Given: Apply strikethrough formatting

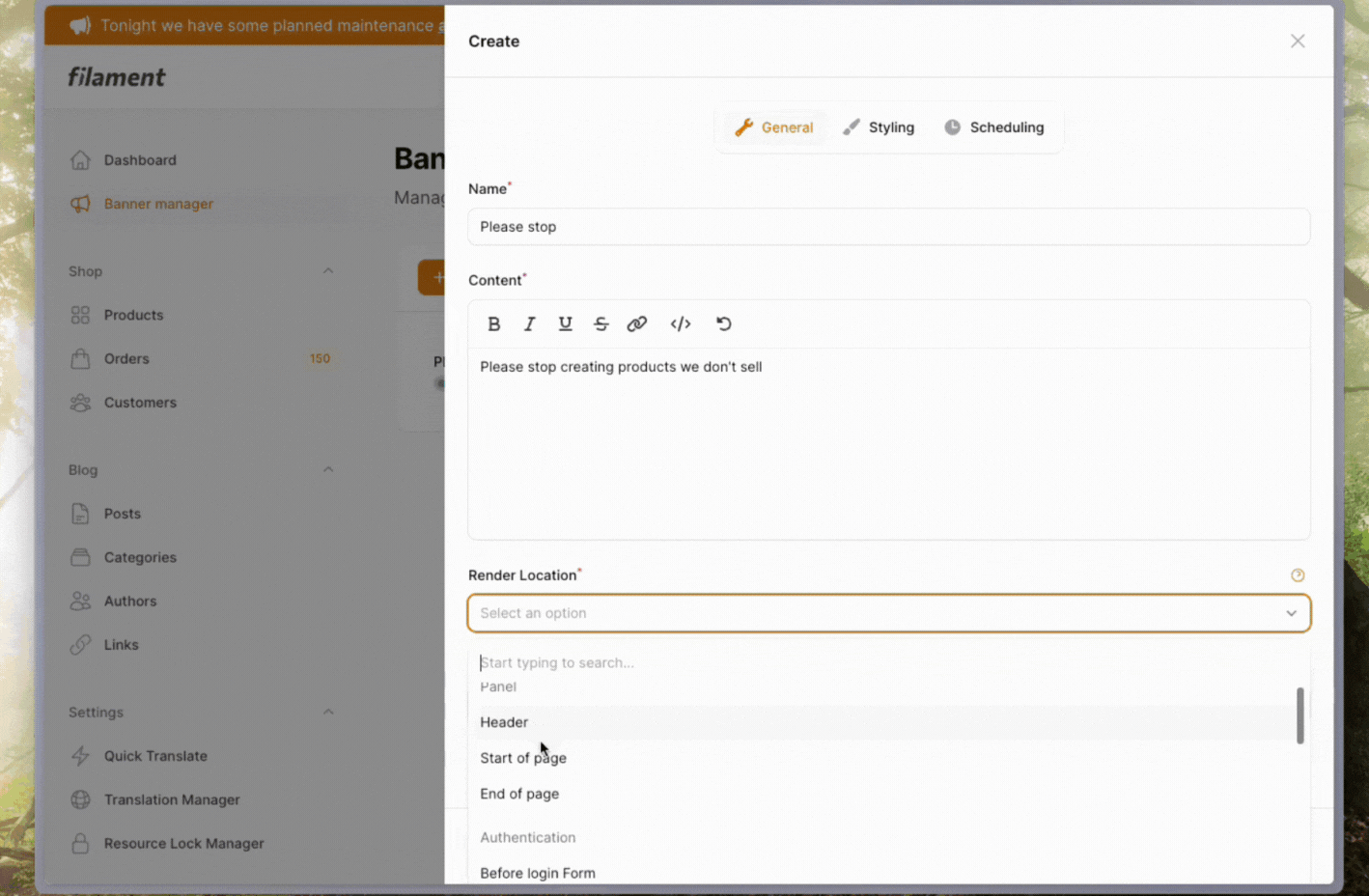Looking at the screenshot, I should point(601,324).
